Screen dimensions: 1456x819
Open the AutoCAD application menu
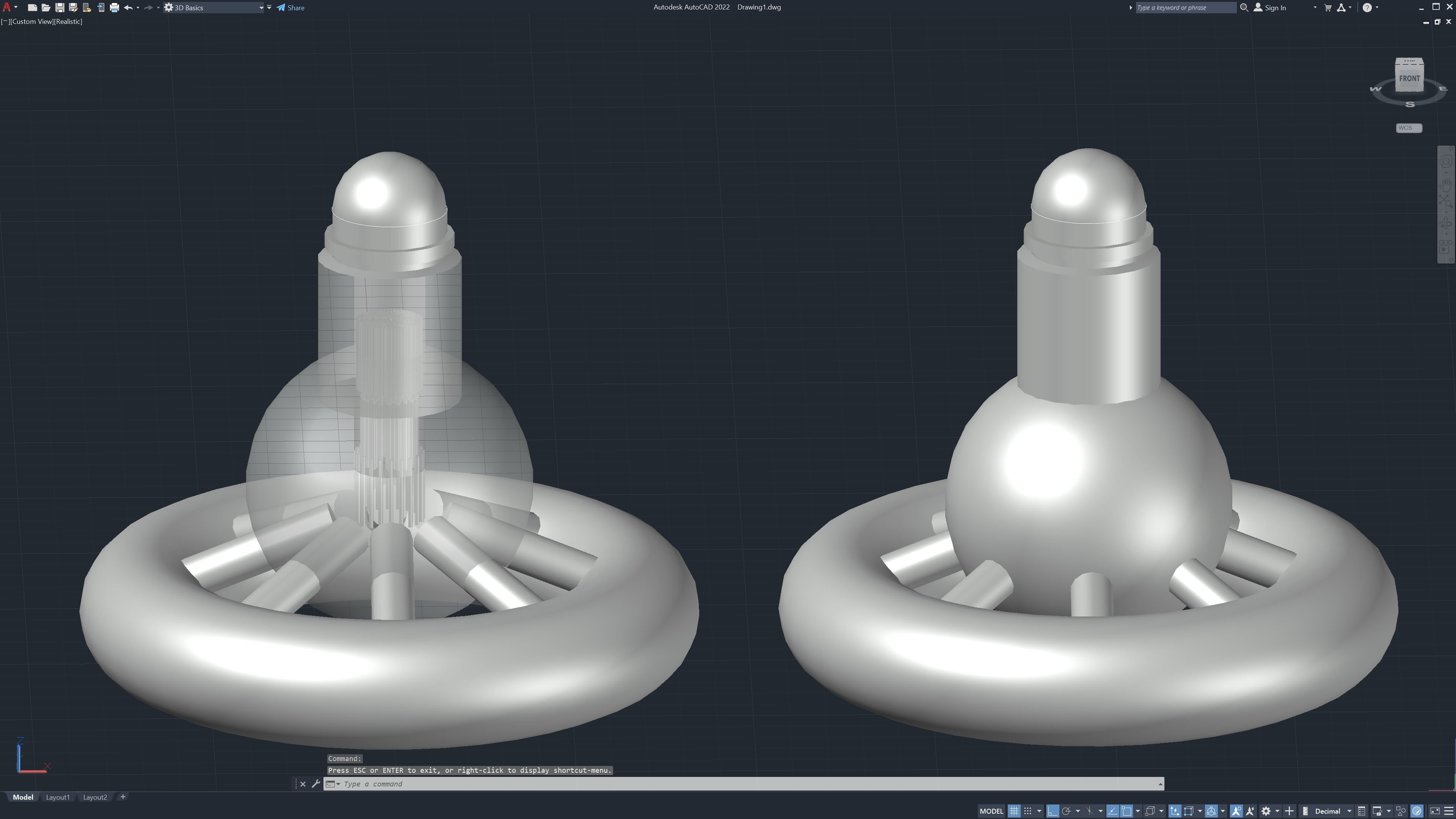[8, 7]
